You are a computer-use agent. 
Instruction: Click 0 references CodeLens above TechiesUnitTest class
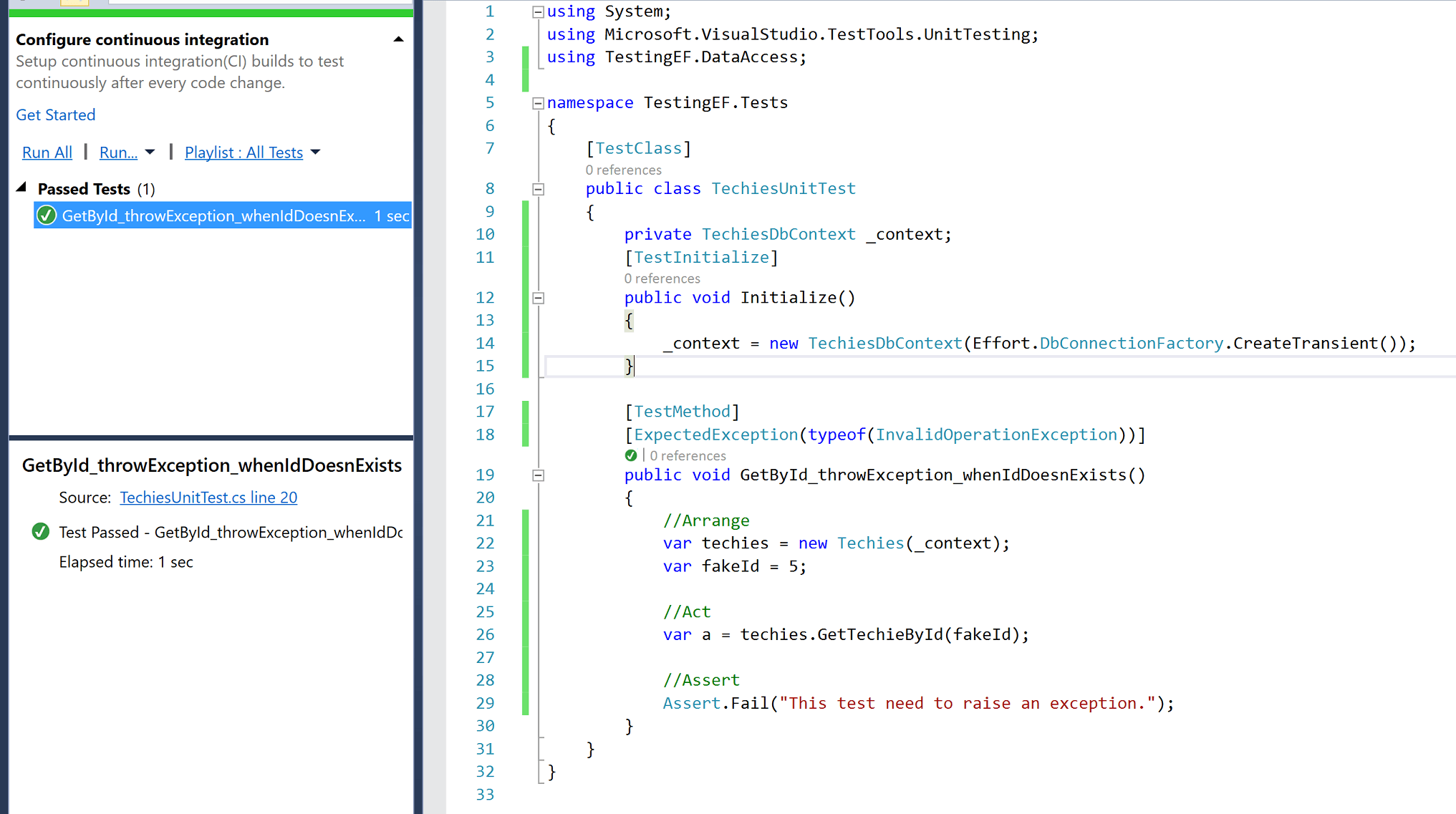point(623,170)
